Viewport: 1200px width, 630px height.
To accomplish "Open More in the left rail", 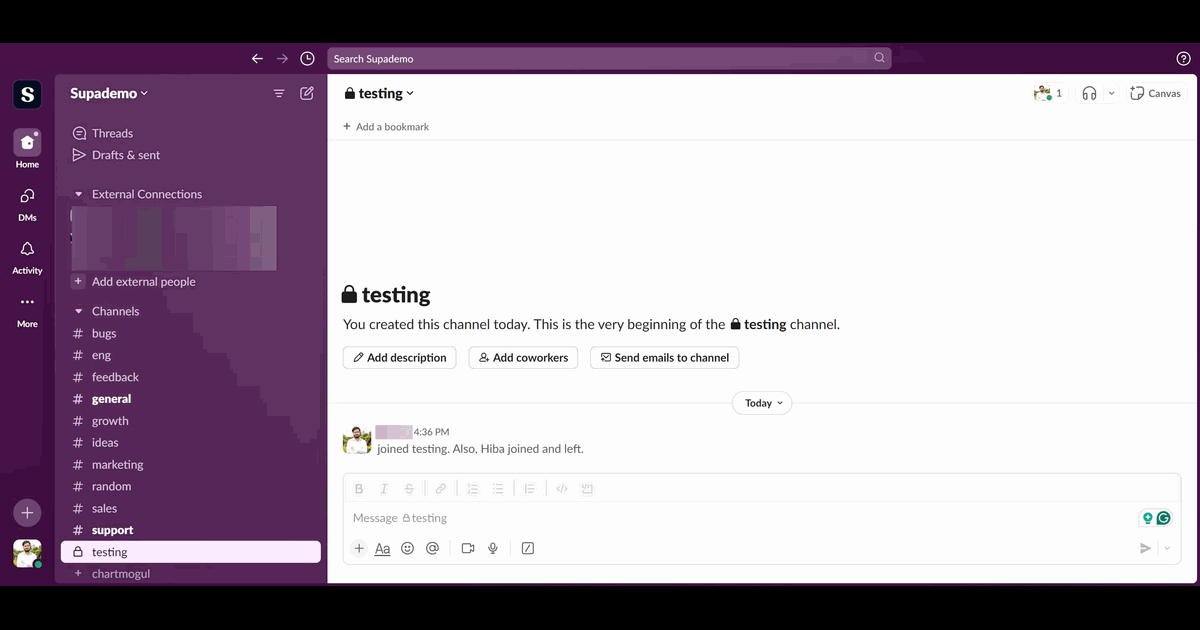I will click(27, 310).
